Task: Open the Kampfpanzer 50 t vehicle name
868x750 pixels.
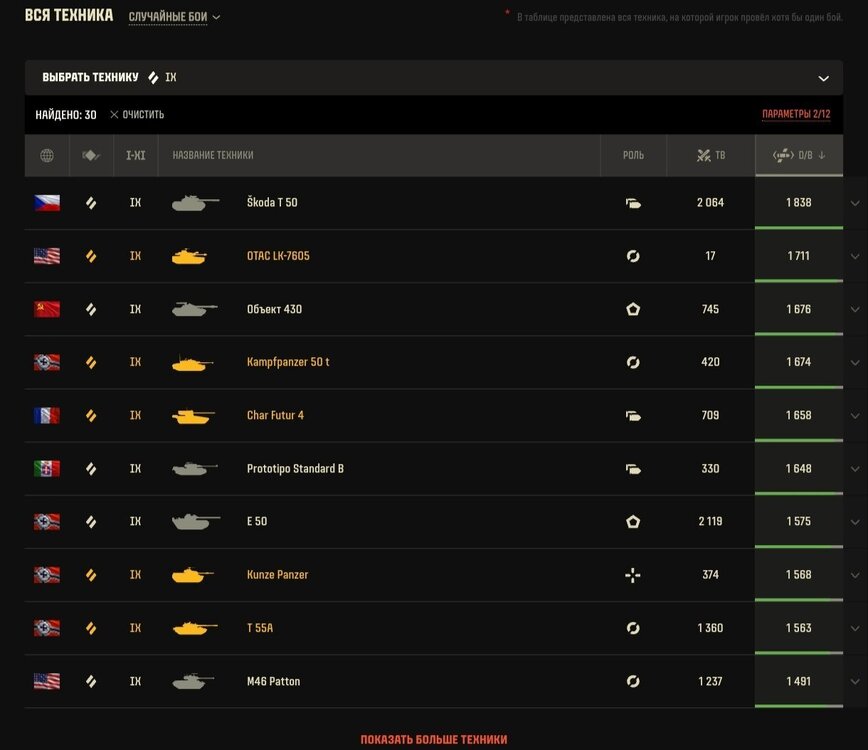Action: pyautogui.click(x=288, y=362)
